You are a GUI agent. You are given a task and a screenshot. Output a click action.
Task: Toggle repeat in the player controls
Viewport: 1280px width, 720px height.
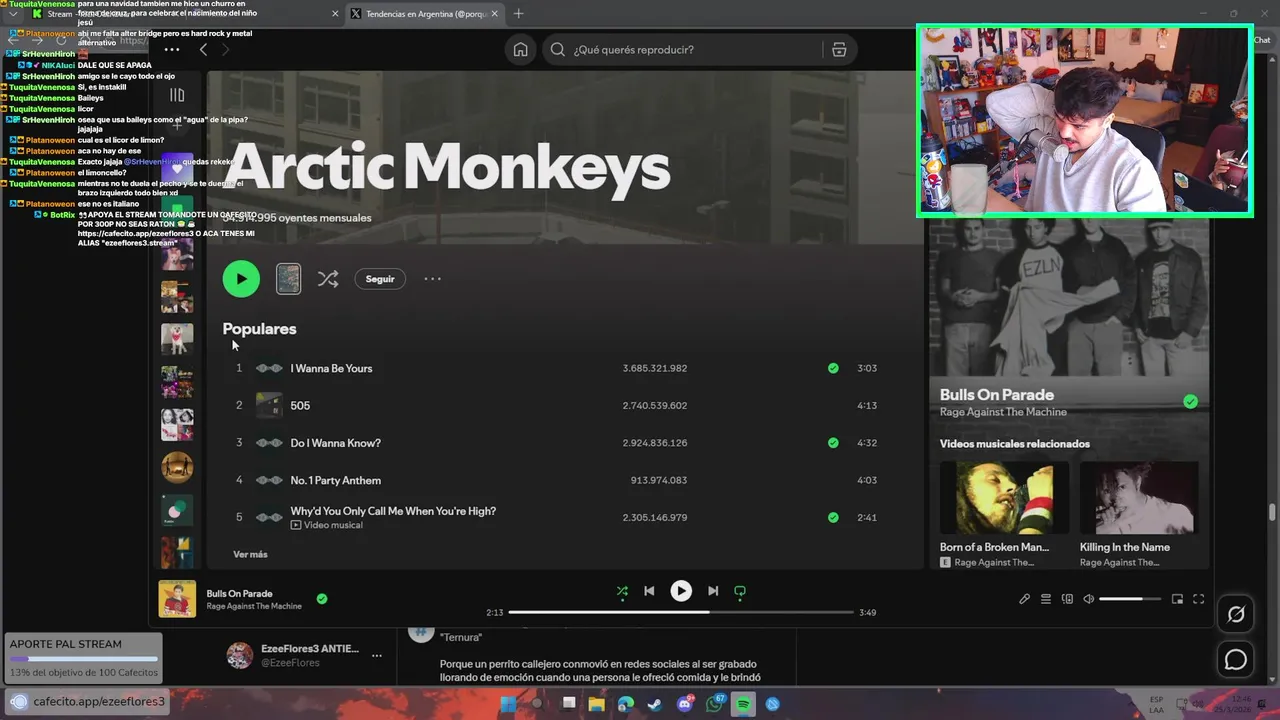[x=740, y=591]
